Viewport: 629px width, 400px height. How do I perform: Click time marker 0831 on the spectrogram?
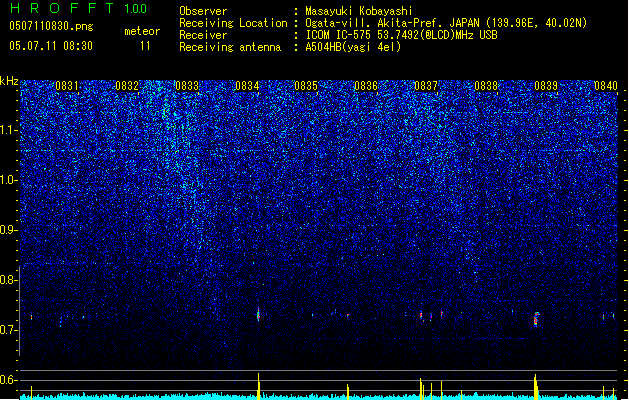point(67,86)
